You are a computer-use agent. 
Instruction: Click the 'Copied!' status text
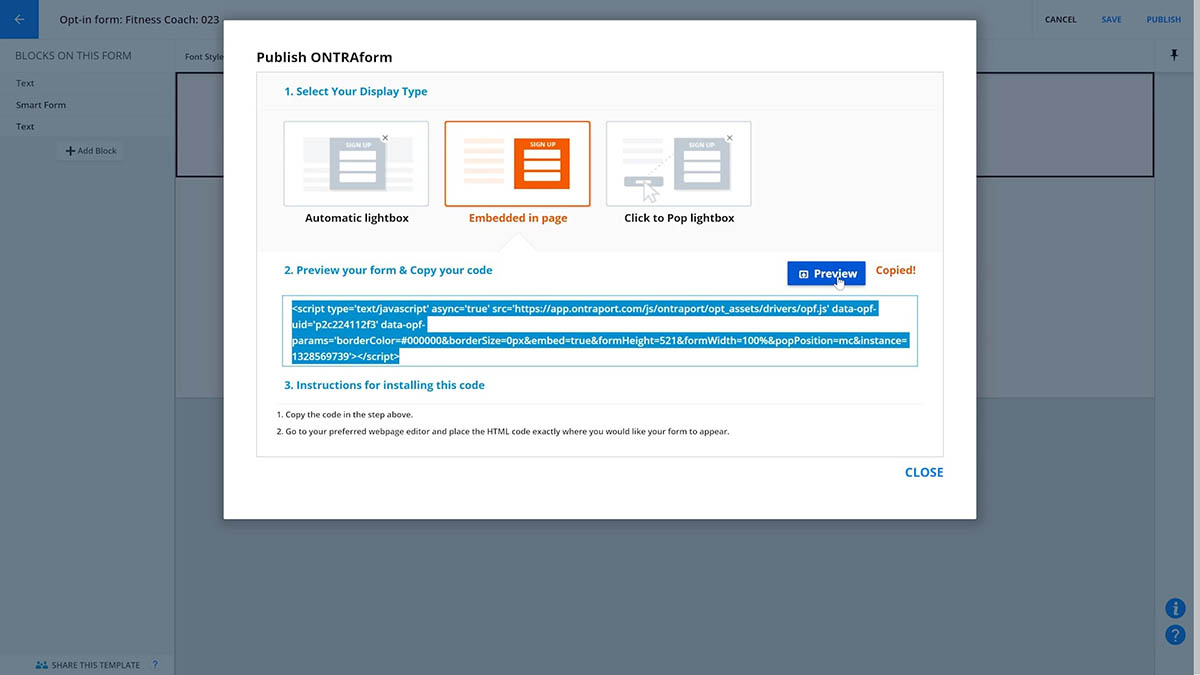[x=896, y=270]
